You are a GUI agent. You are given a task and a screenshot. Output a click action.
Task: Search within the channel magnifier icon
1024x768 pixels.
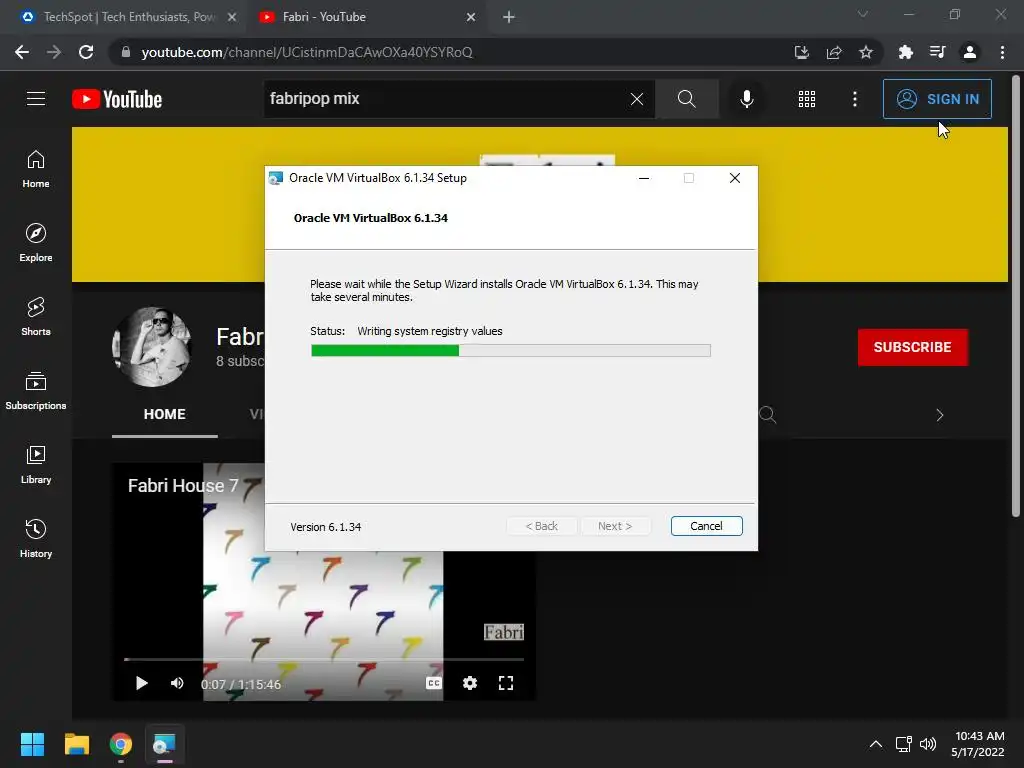(767, 415)
